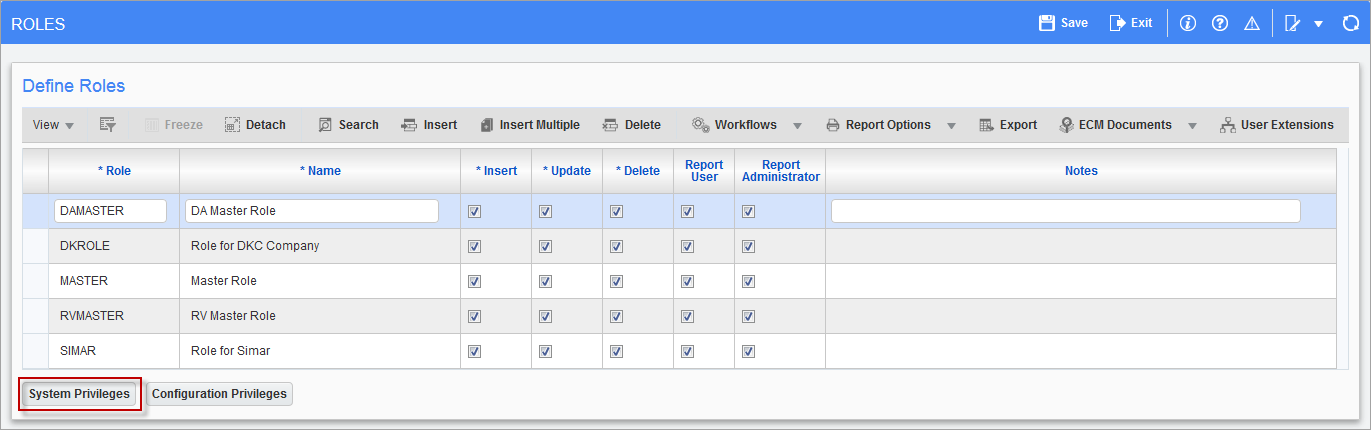Toggle Report Administrator checkbox for SIMAR
1371x430 pixels.
(x=749, y=351)
